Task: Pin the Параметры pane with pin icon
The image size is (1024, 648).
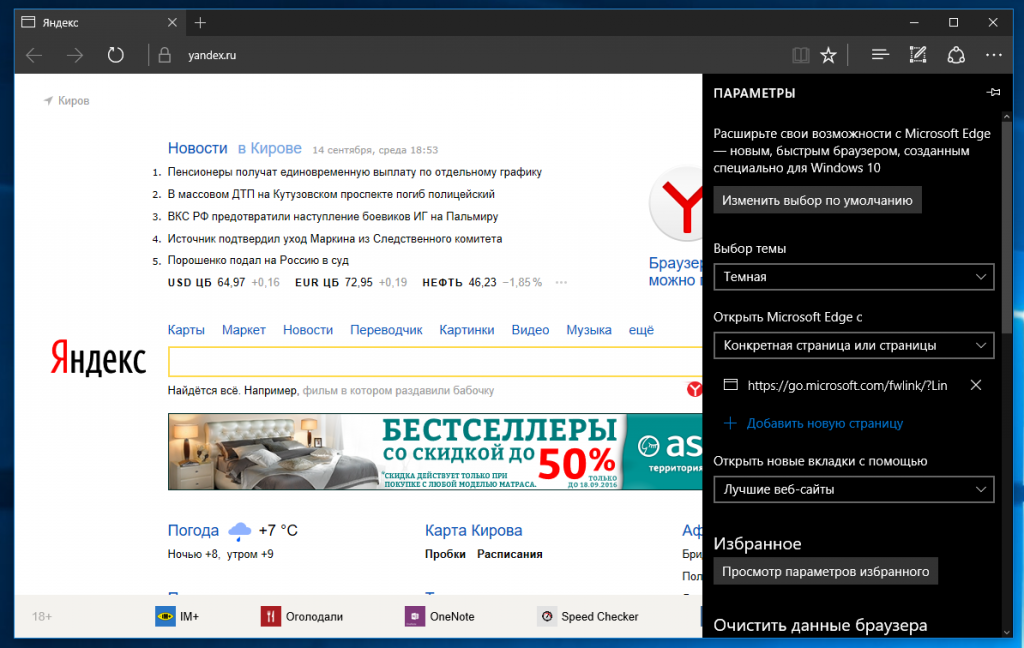Action: [x=993, y=93]
